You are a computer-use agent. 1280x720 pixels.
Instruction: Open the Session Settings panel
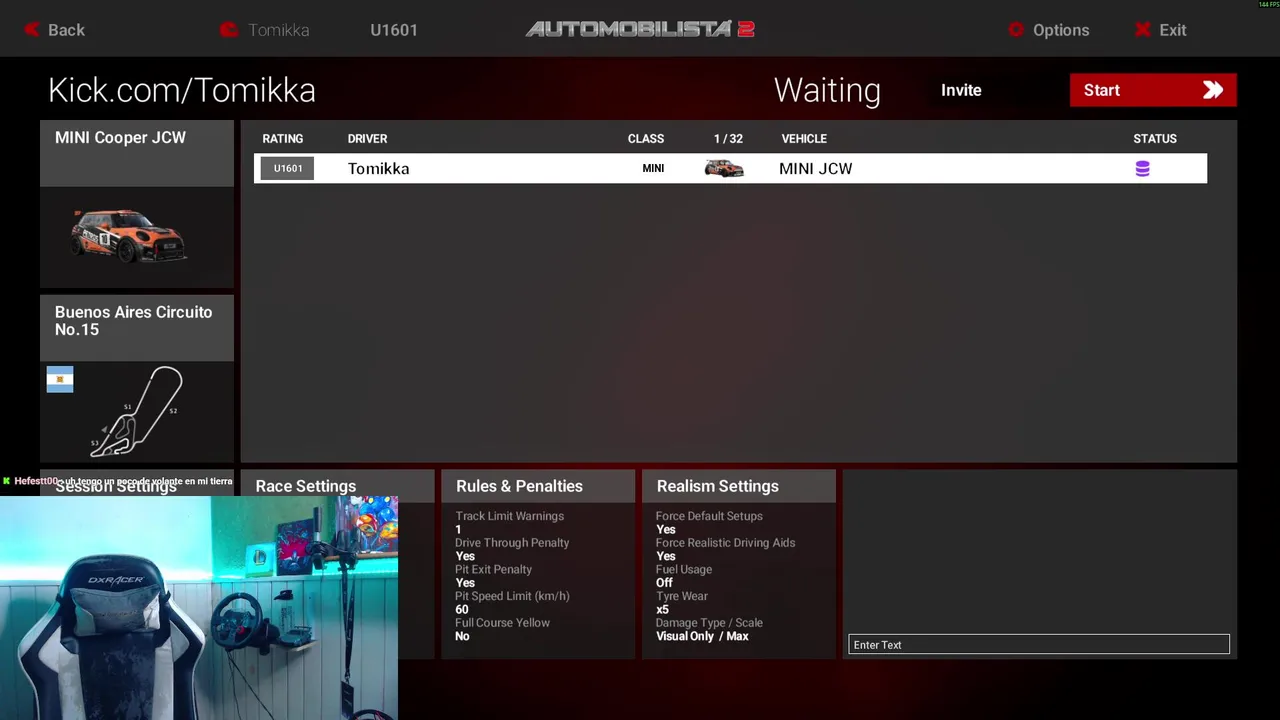116,486
